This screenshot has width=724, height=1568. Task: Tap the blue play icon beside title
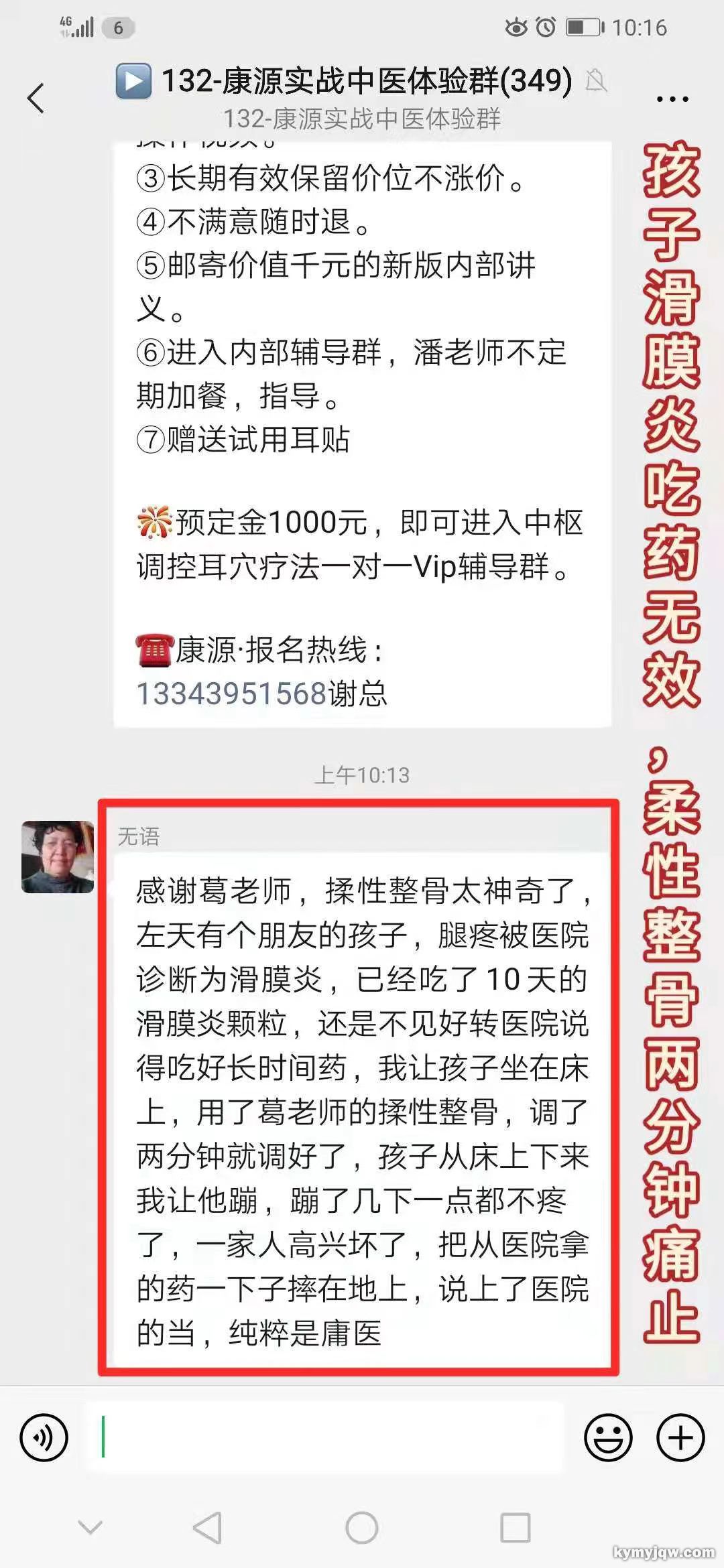[x=133, y=81]
